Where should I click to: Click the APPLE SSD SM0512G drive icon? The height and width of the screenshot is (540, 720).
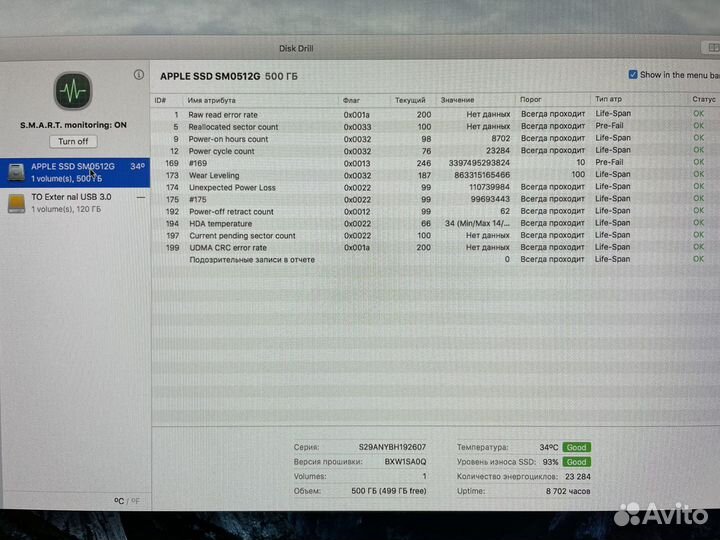pos(16,172)
